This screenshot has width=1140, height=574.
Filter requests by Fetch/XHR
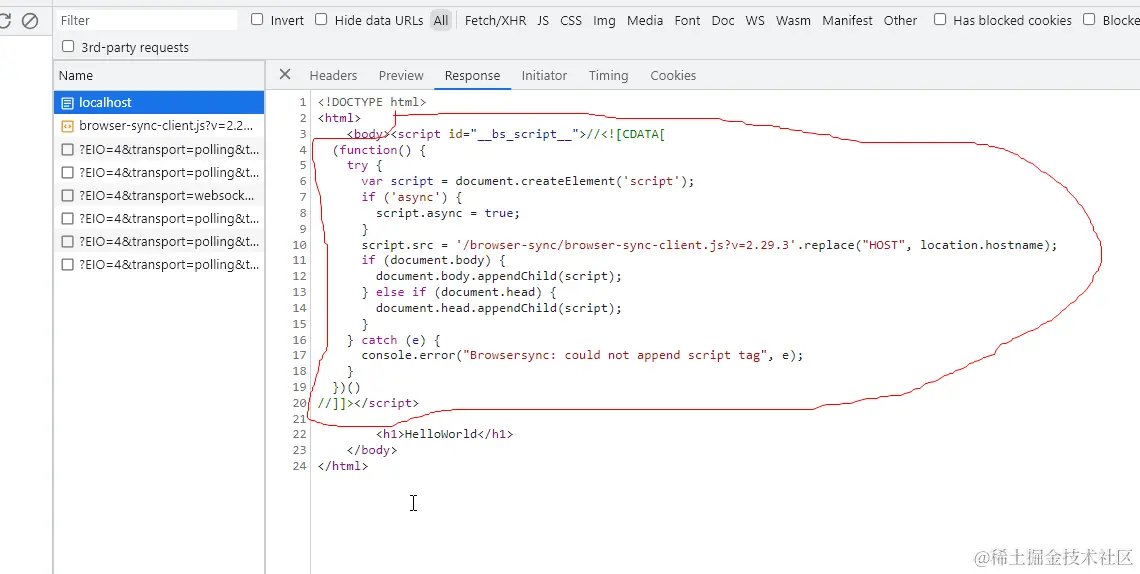pyautogui.click(x=495, y=20)
